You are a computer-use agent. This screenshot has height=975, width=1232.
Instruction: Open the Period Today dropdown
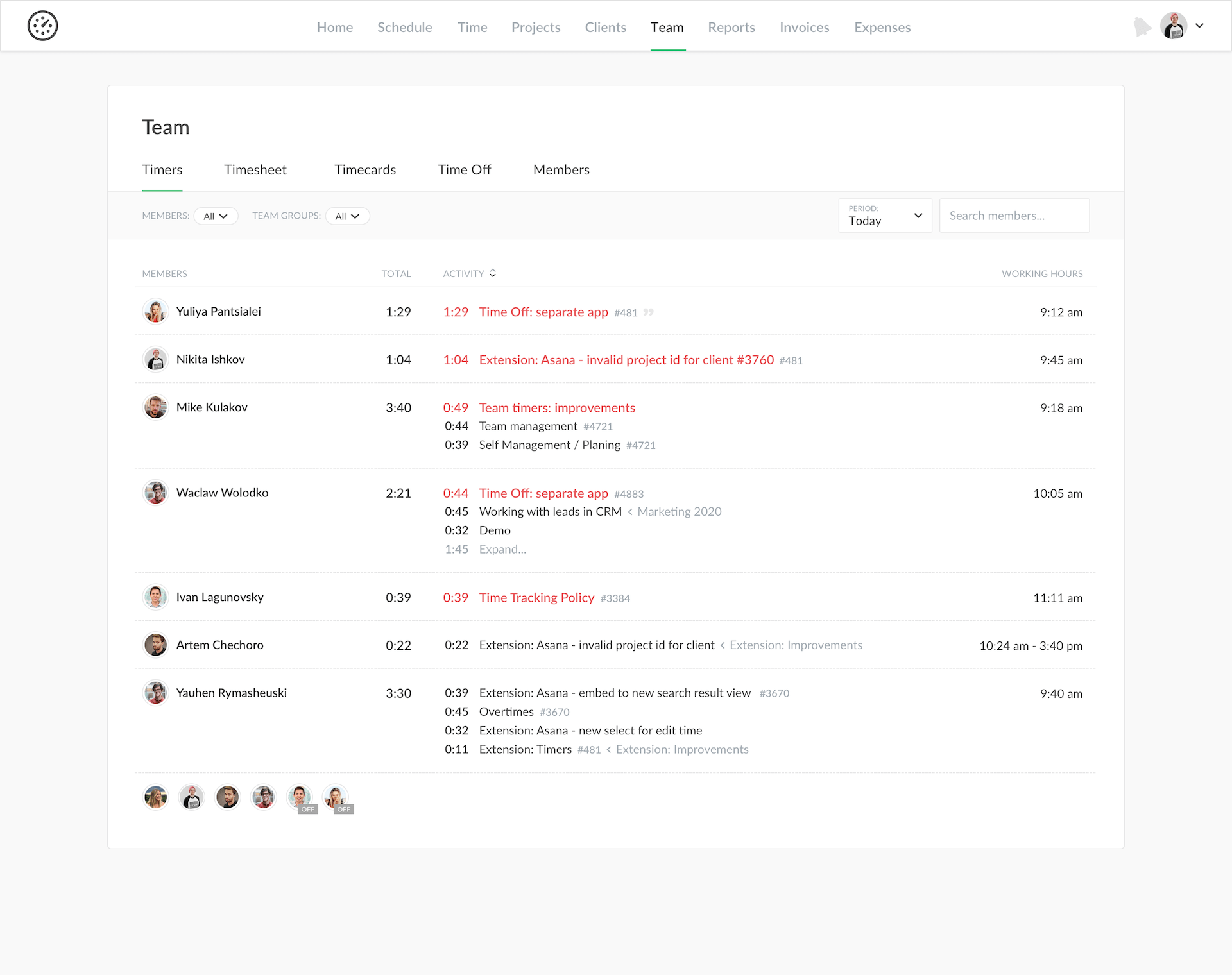tap(885, 216)
